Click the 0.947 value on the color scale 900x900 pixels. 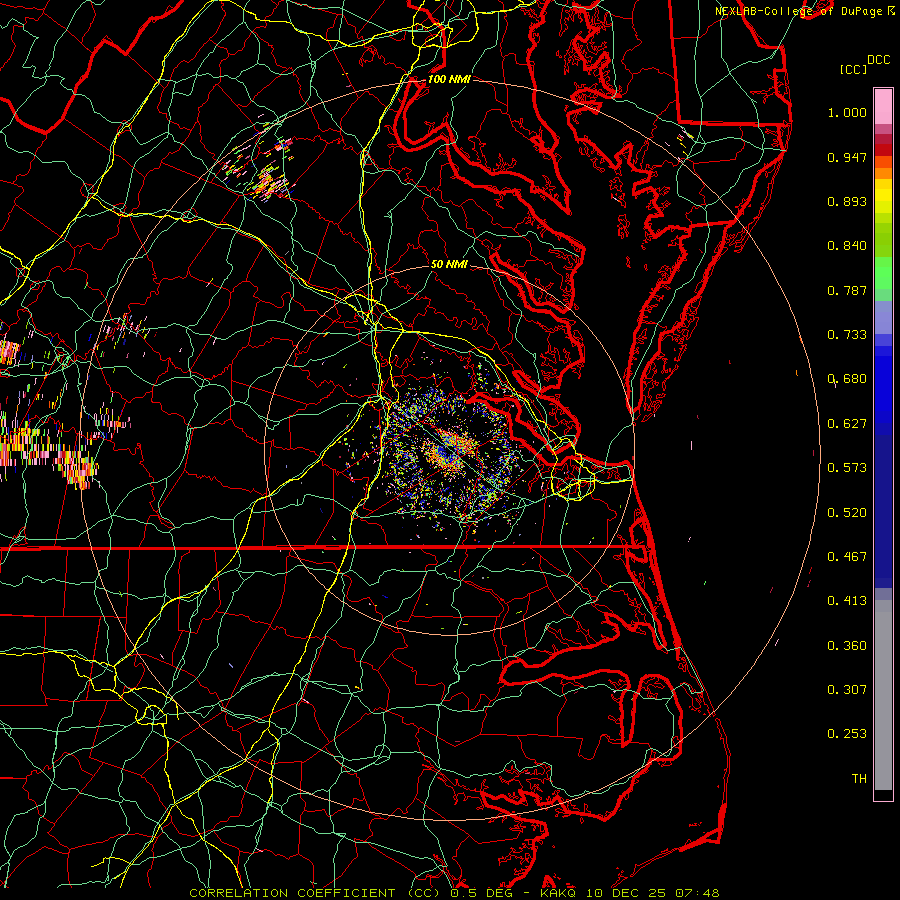point(847,157)
